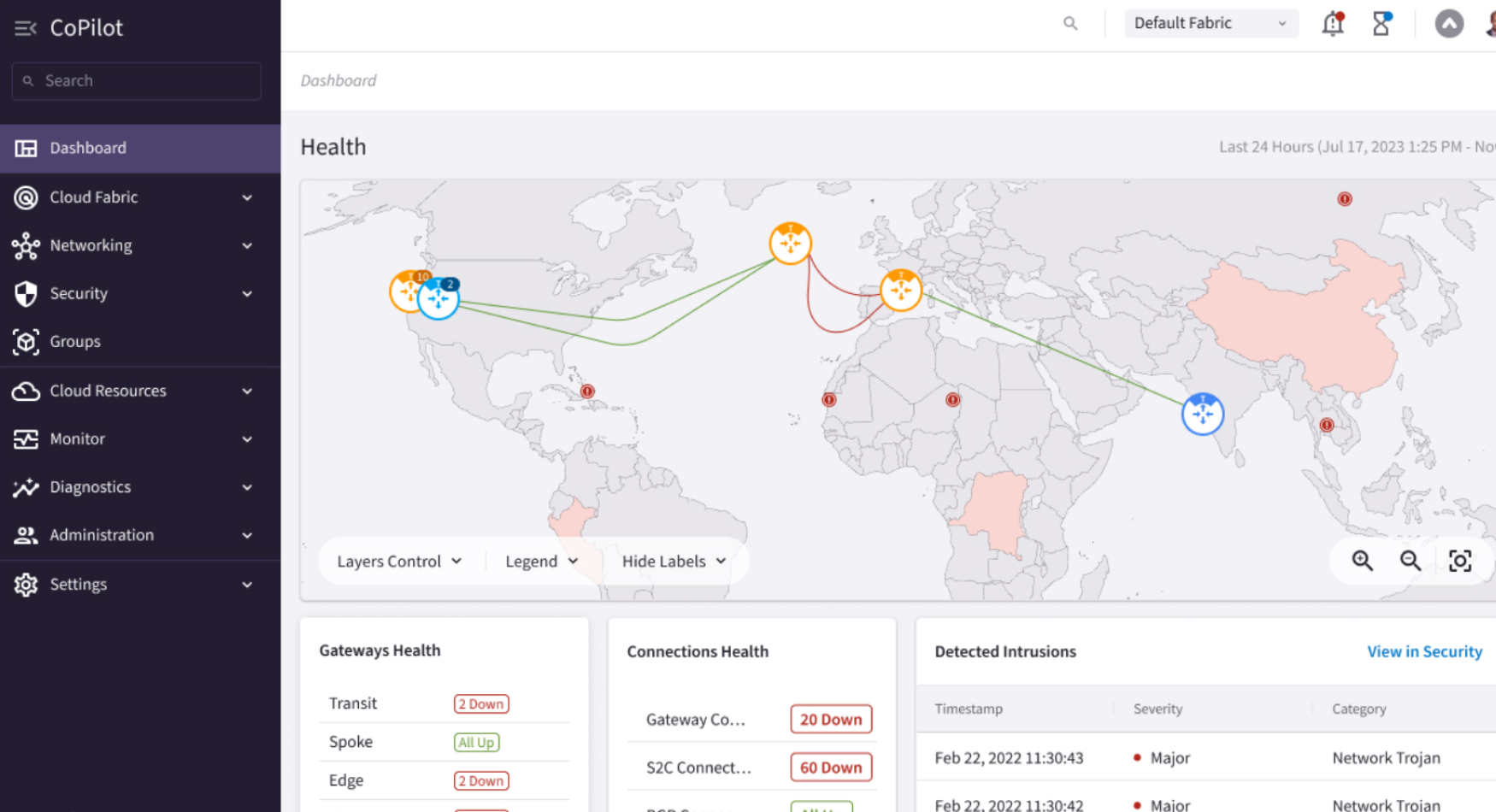This screenshot has height=812, width=1496.
Task: Select Groups in the sidebar
Action: tap(75, 342)
